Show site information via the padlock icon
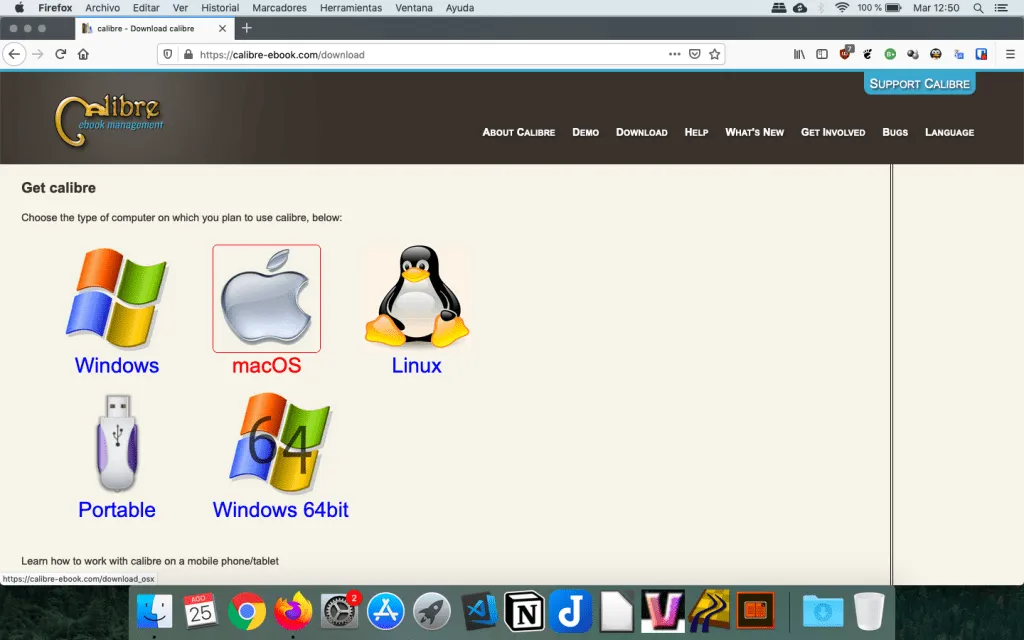1024x640 pixels. pos(188,54)
